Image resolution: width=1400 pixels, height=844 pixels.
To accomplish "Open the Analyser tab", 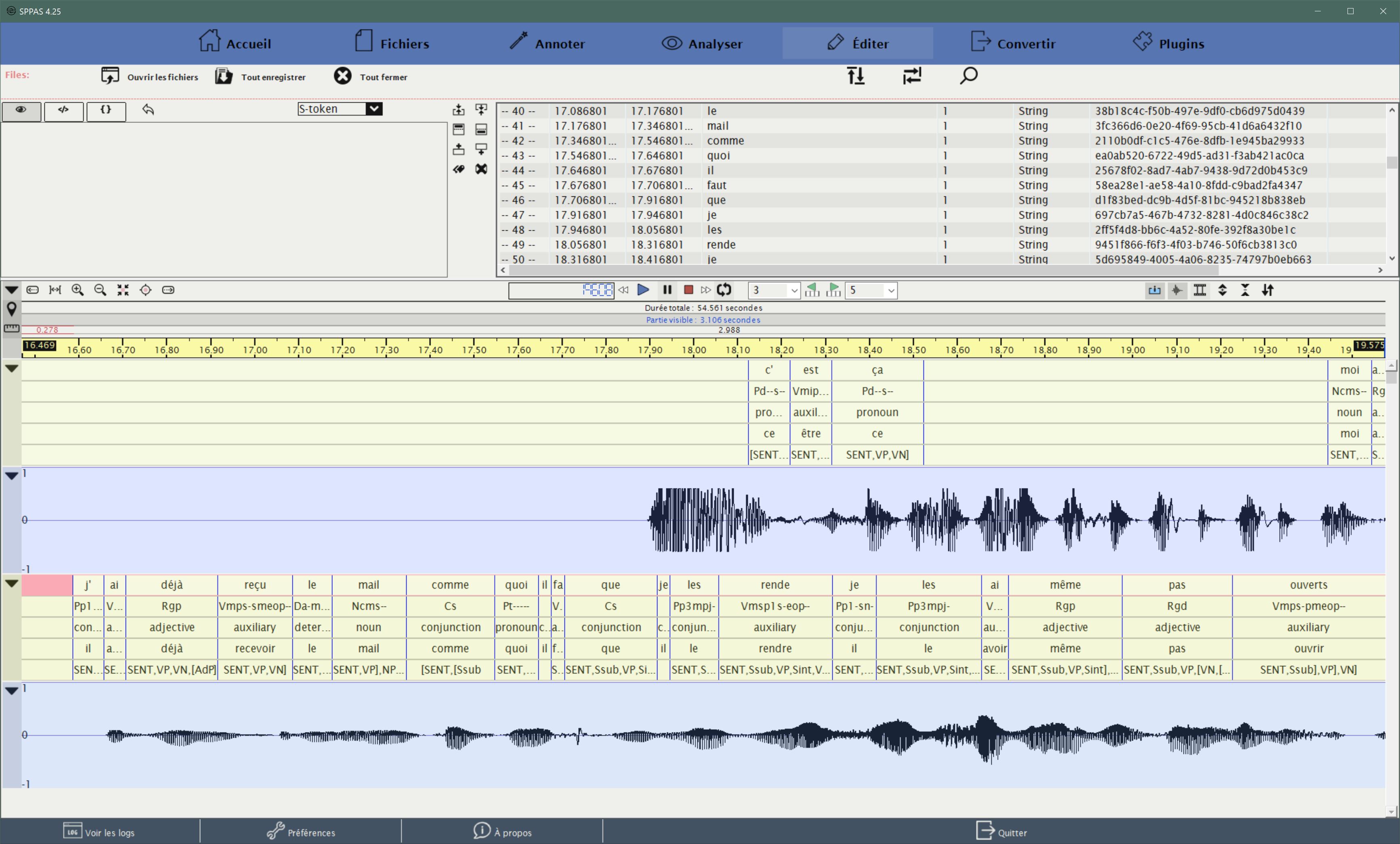I will 702,43.
